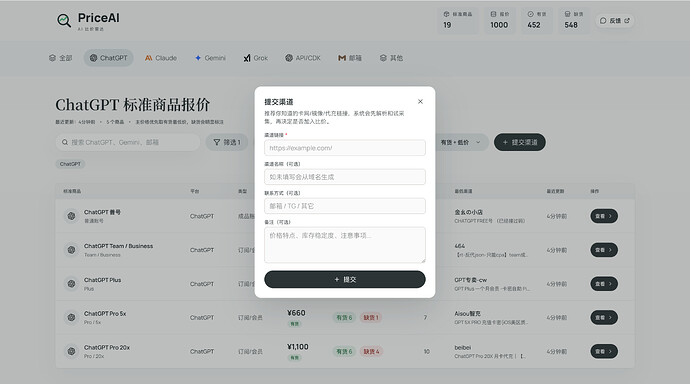Click the ChatGPT Pro 5x row icon

point(71,317)
